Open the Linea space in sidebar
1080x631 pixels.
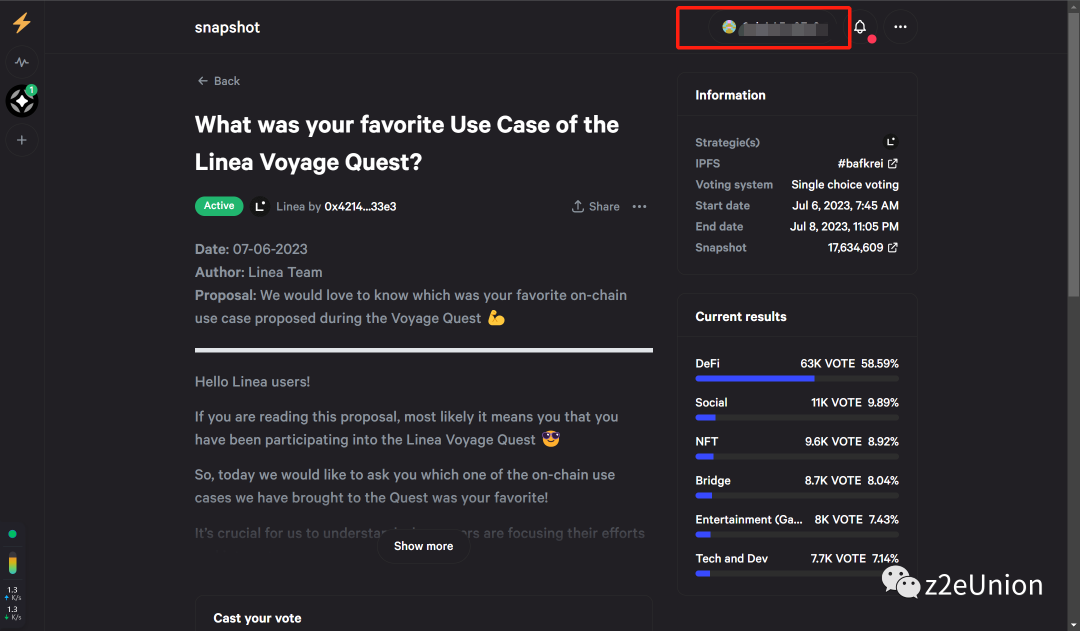click(x=21, y=101)
